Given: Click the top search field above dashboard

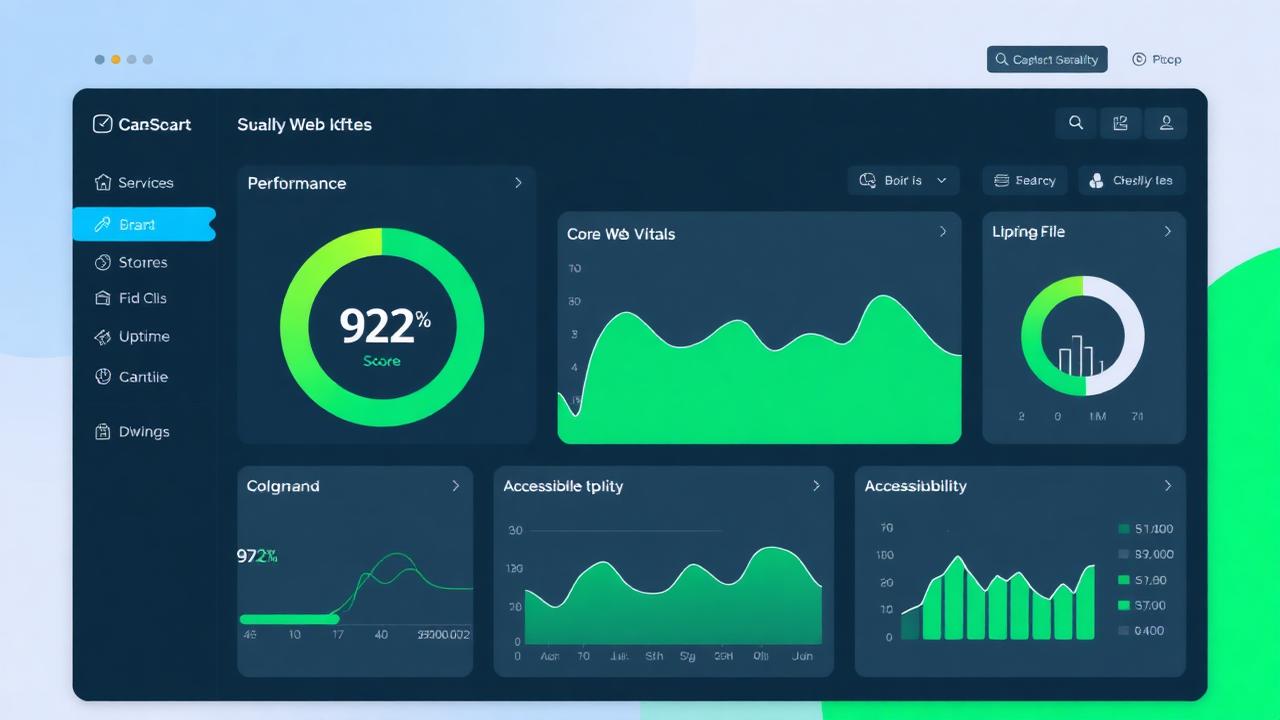Looking at the screenshot, I should pyautogui.click(x=1047, y=59).
